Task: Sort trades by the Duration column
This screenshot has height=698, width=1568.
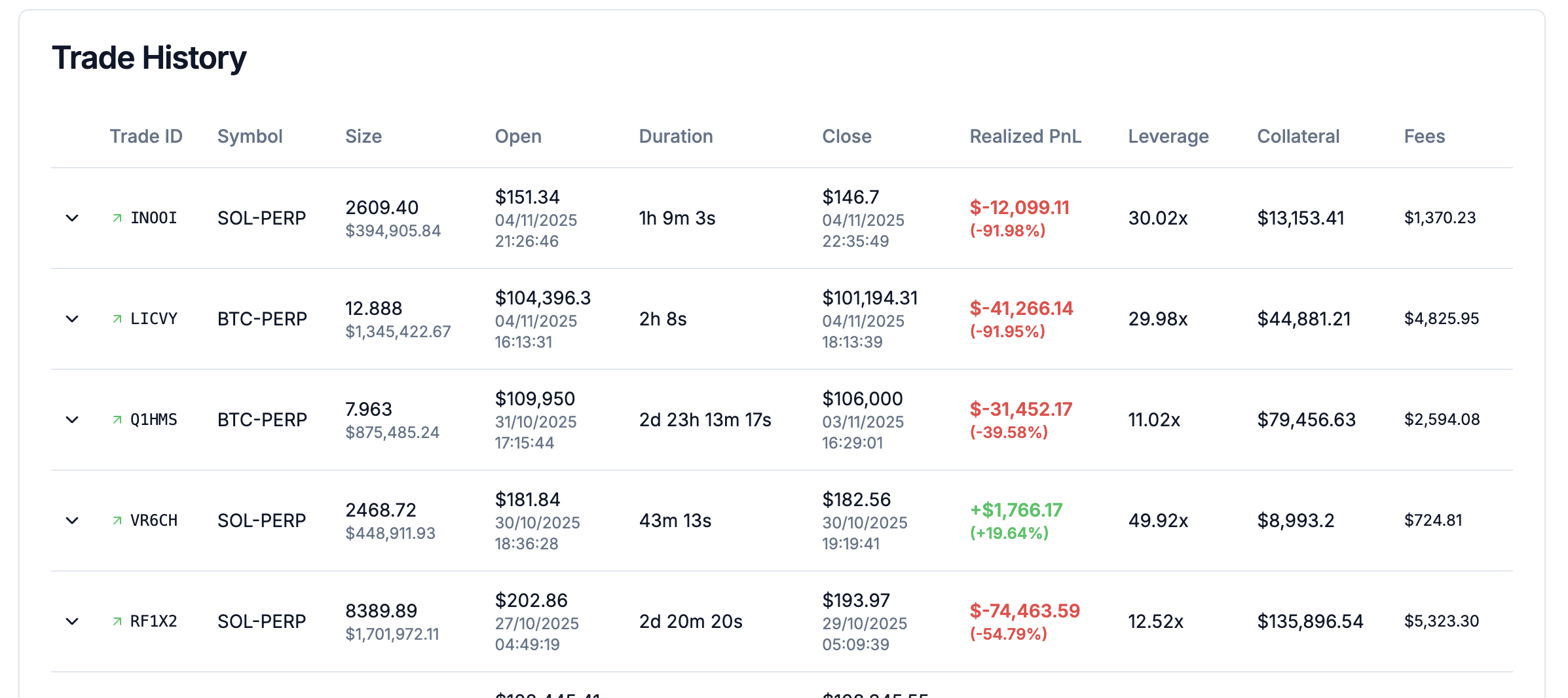Action: click(x=676, y=136)
